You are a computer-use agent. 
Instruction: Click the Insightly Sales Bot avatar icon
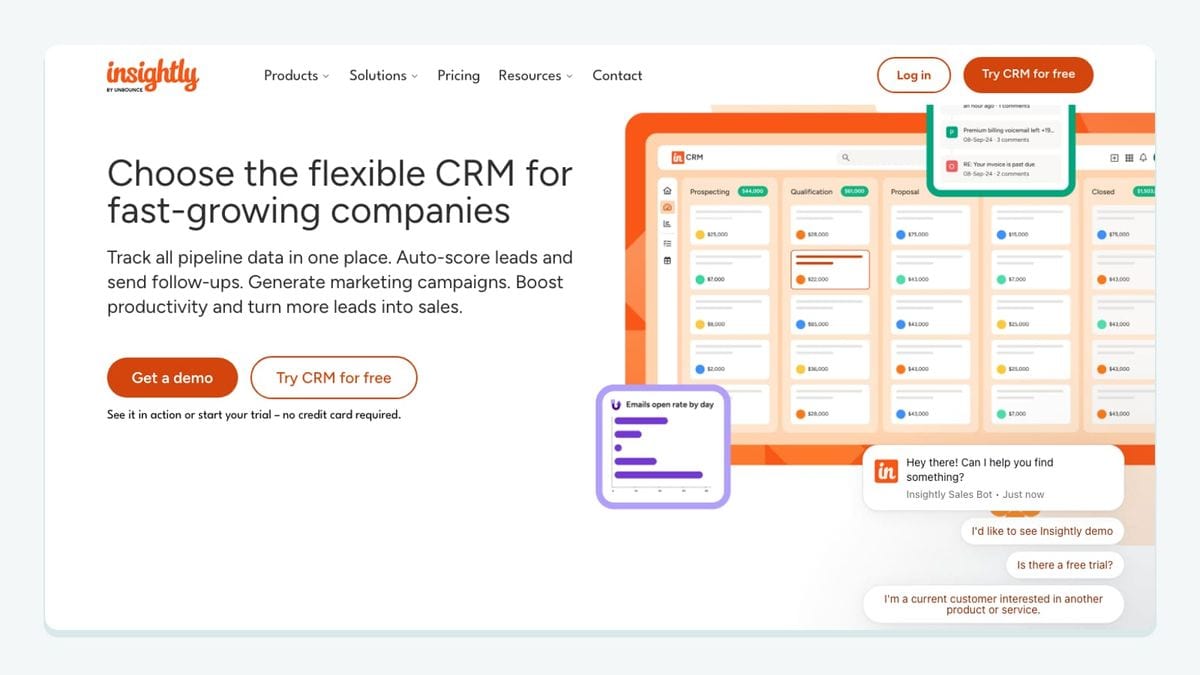pos(886,471)
